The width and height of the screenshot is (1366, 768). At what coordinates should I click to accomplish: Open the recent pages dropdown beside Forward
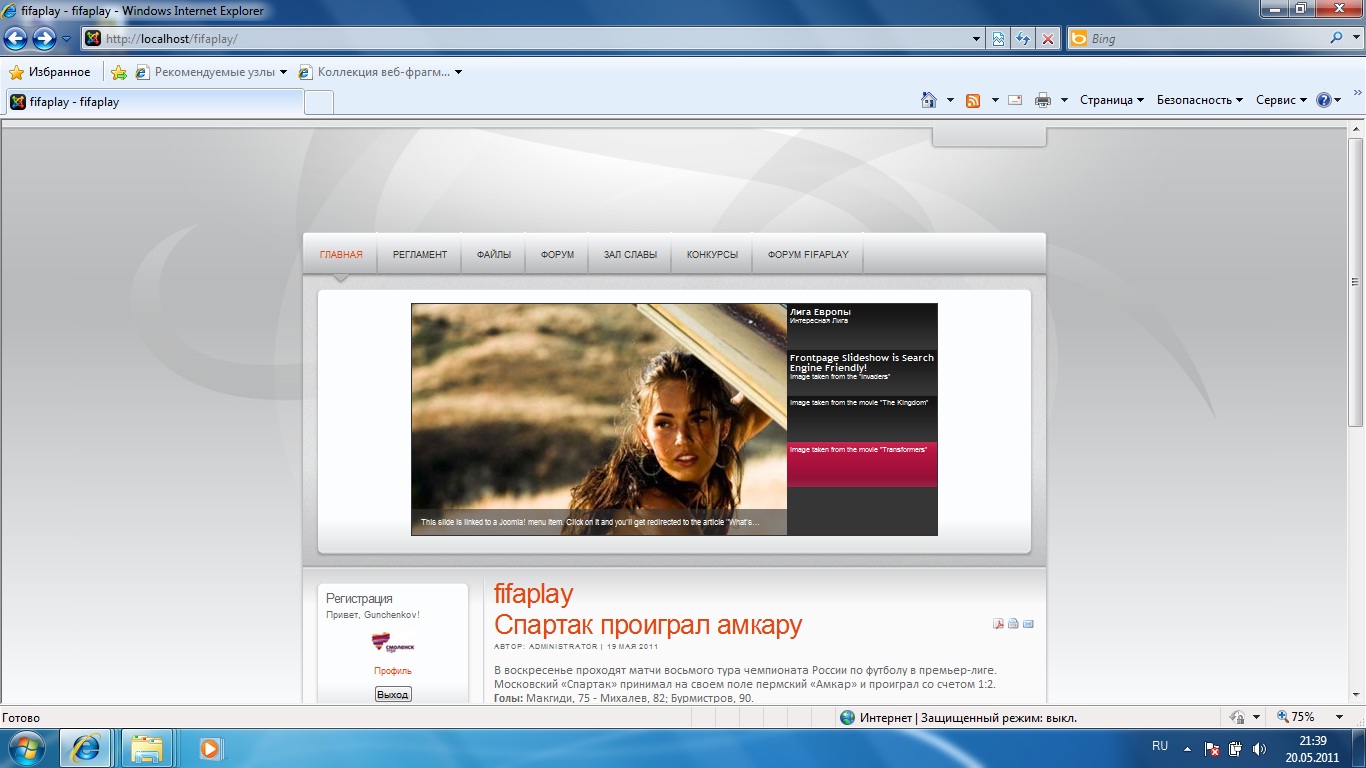click(x=67, y=39)
